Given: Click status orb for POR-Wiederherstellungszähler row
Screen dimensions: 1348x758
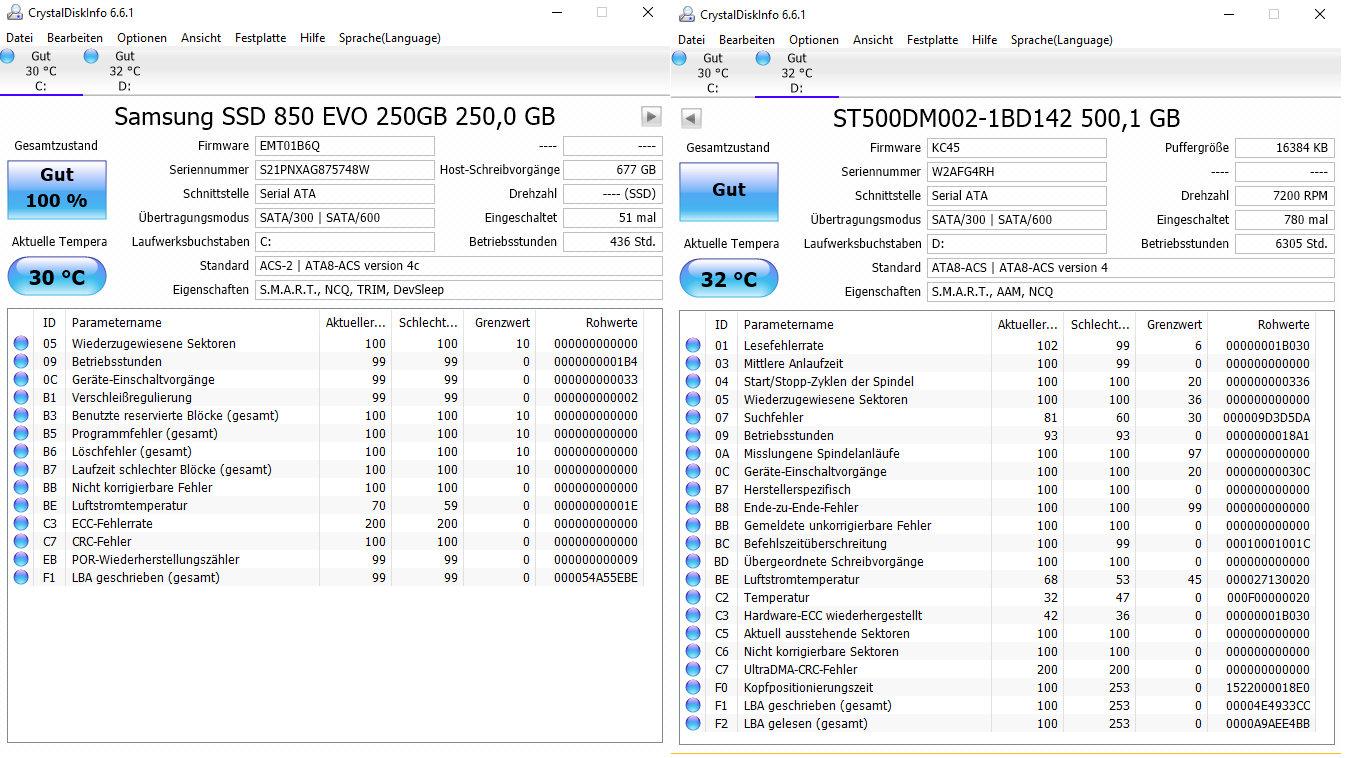Looking at the screenshot, I should pos(21,559).
